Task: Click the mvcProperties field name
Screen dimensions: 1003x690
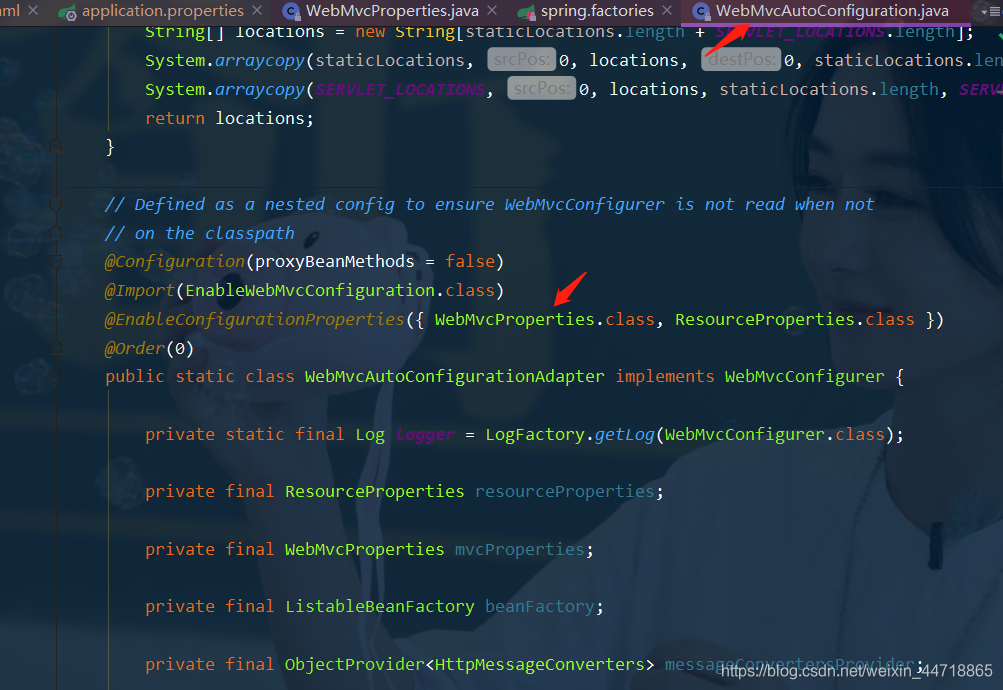Action: [x=519, y=549]
